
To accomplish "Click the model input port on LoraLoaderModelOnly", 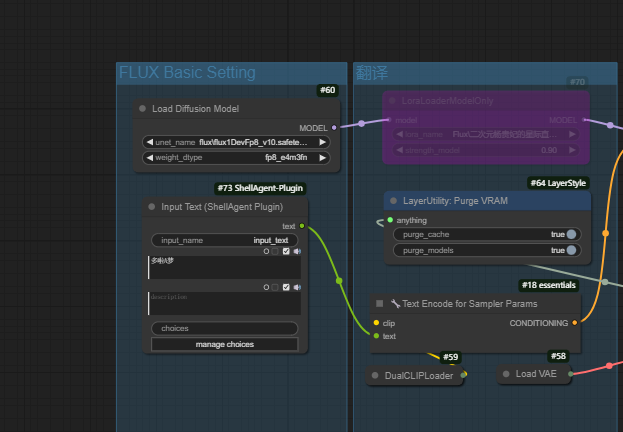I will pos(389,120).
